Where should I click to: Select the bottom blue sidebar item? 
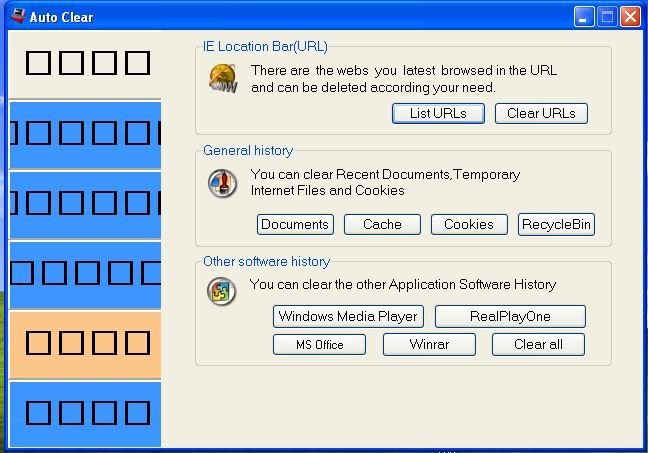[85, 414]
